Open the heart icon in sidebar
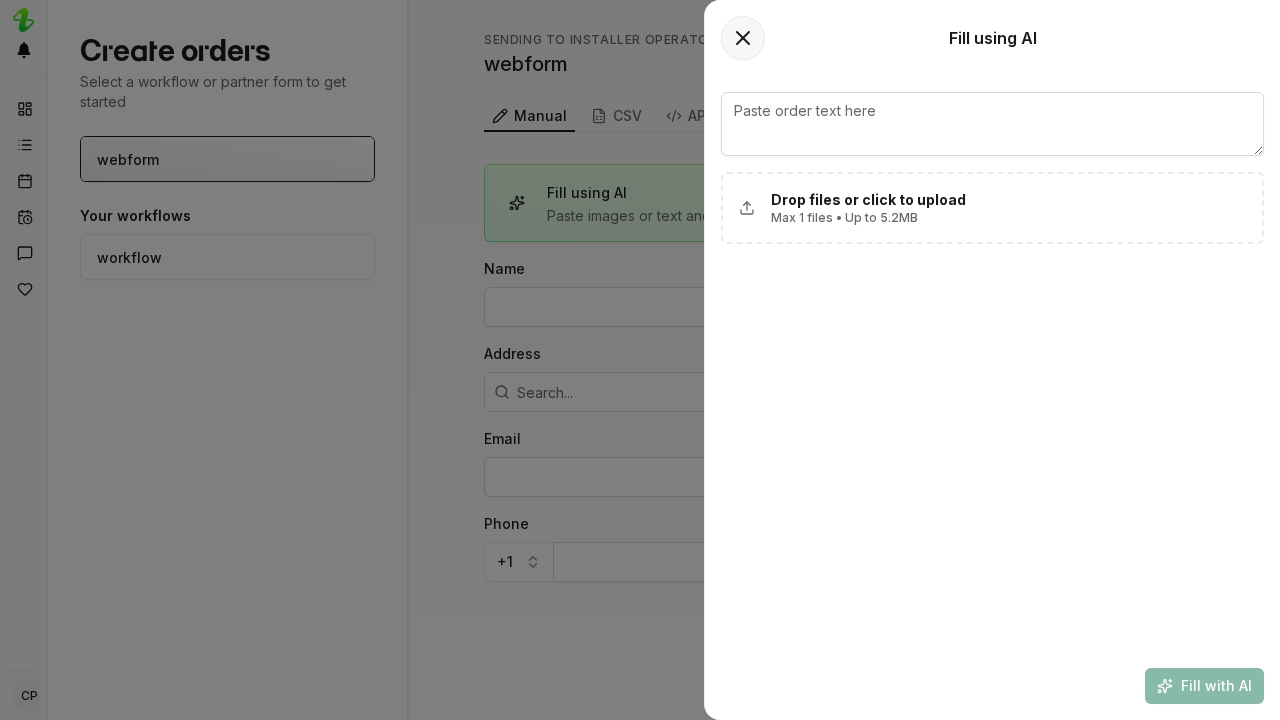 coord(25,289)
